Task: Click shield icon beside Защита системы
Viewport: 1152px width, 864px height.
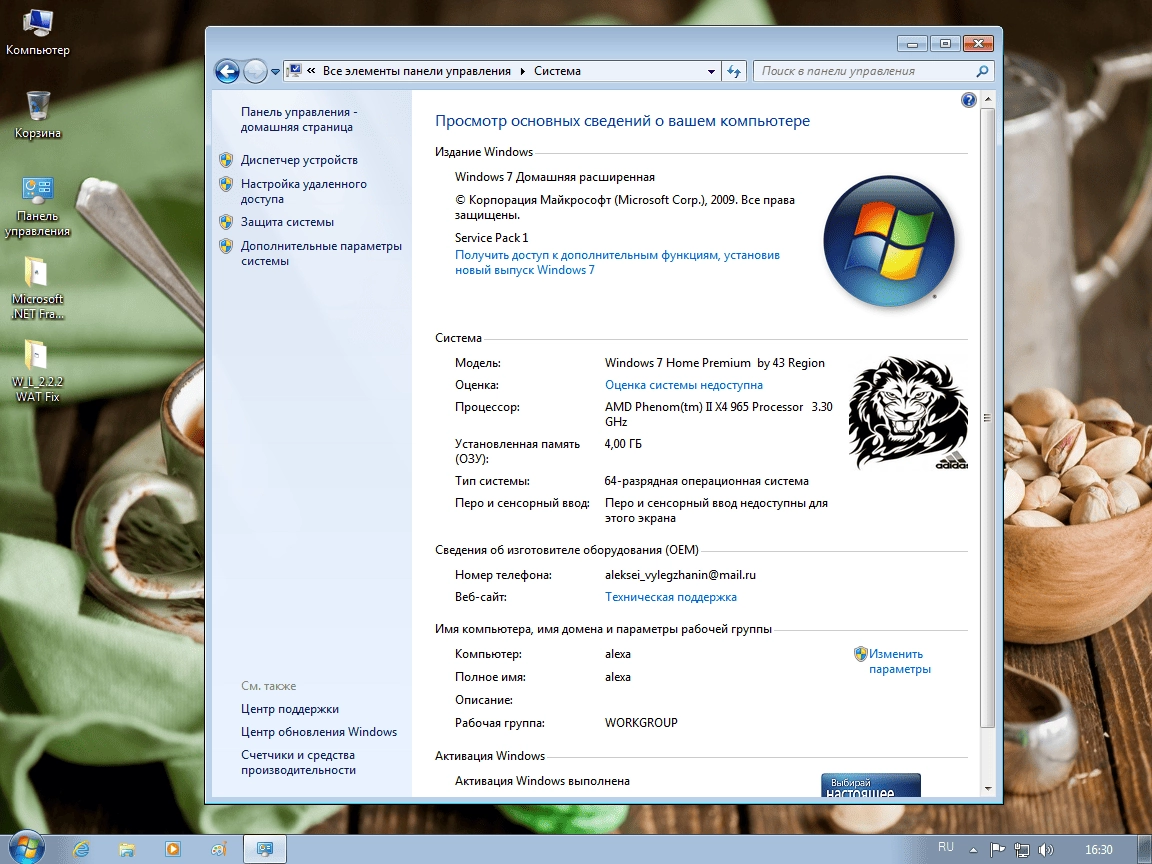Action: pos(226,222)
